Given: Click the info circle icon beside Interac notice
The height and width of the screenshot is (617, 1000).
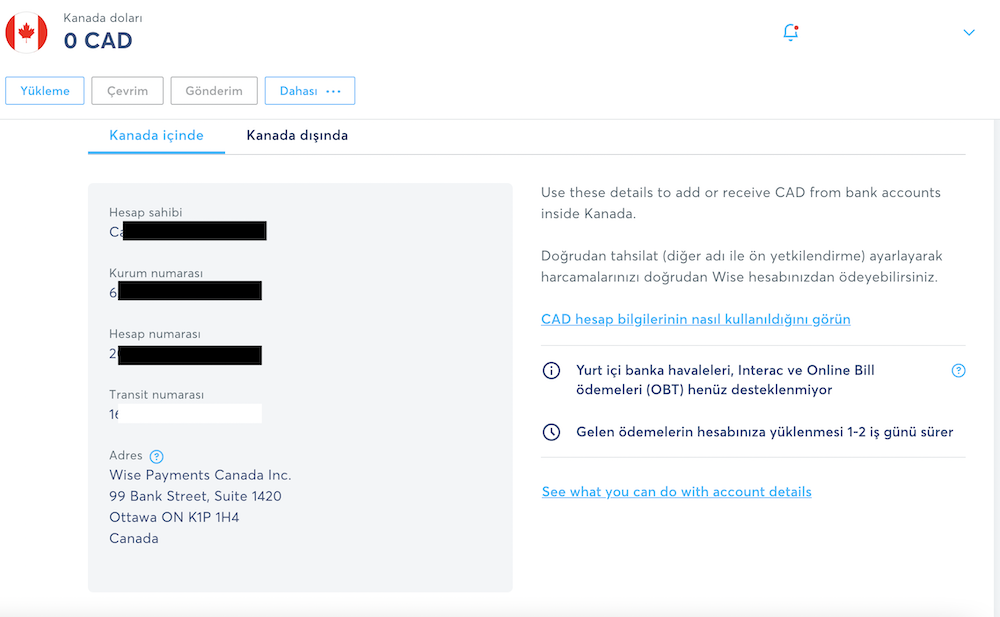Looking at the screenshot, I should [551, 371].
